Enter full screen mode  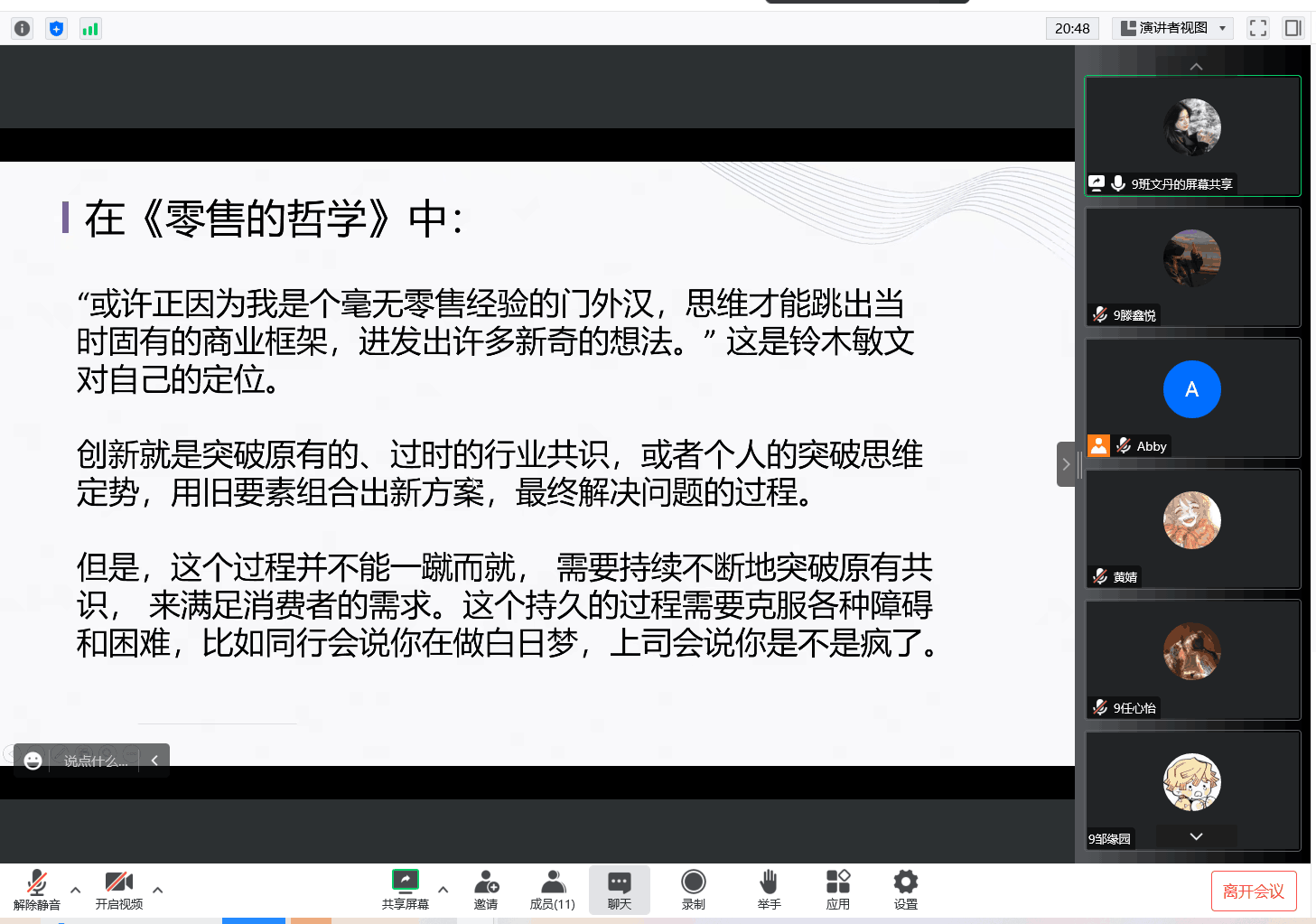pyautogui.click(x=1257, y=28)
